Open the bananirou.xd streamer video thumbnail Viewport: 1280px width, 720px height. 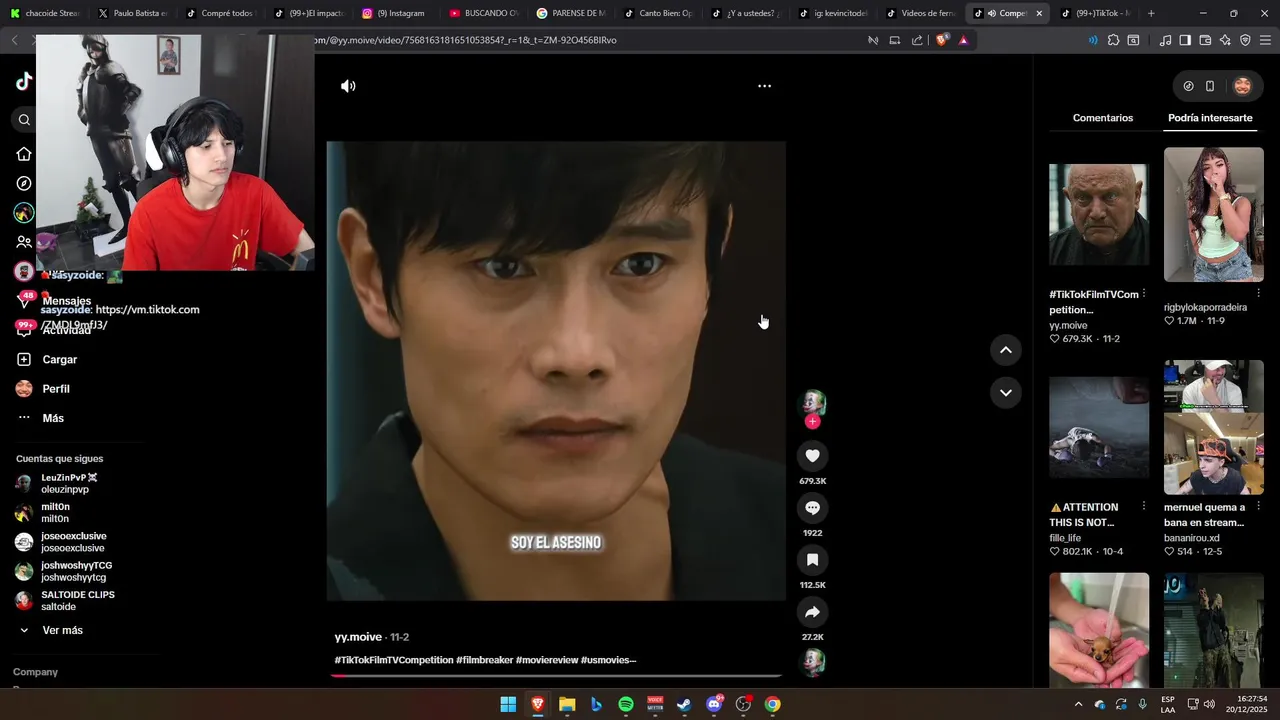coord(1214,427)
